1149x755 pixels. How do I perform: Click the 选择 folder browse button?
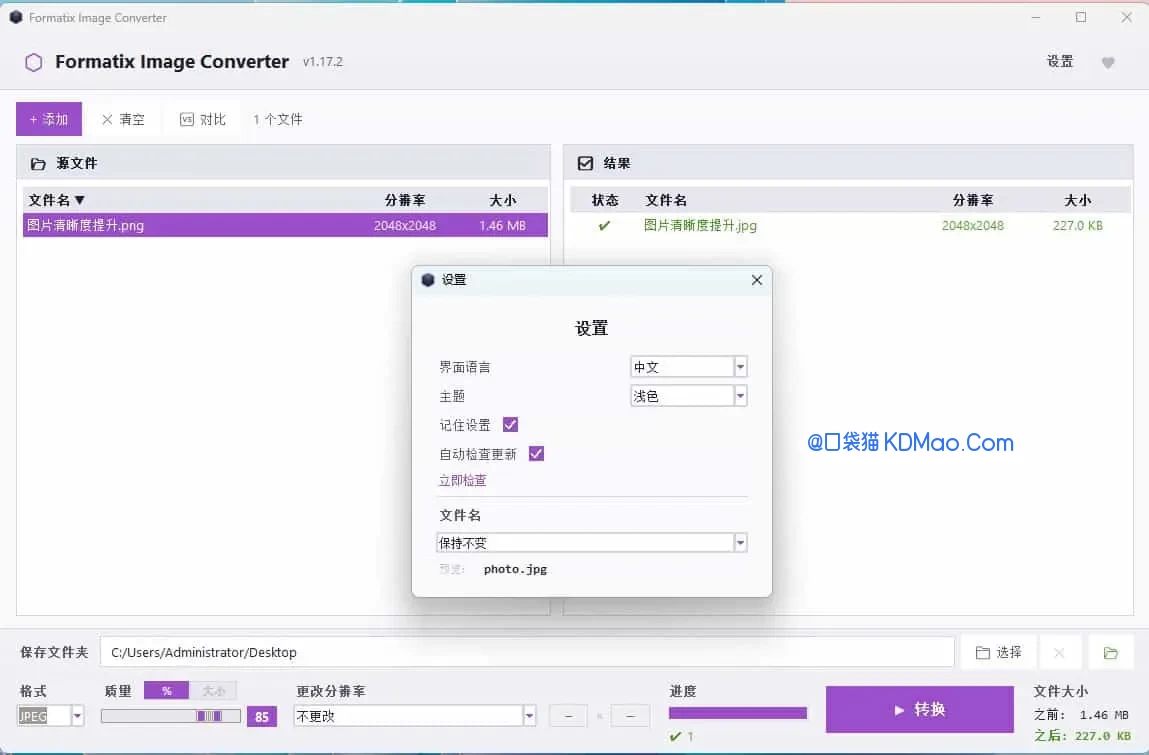[x=998, y=652]
